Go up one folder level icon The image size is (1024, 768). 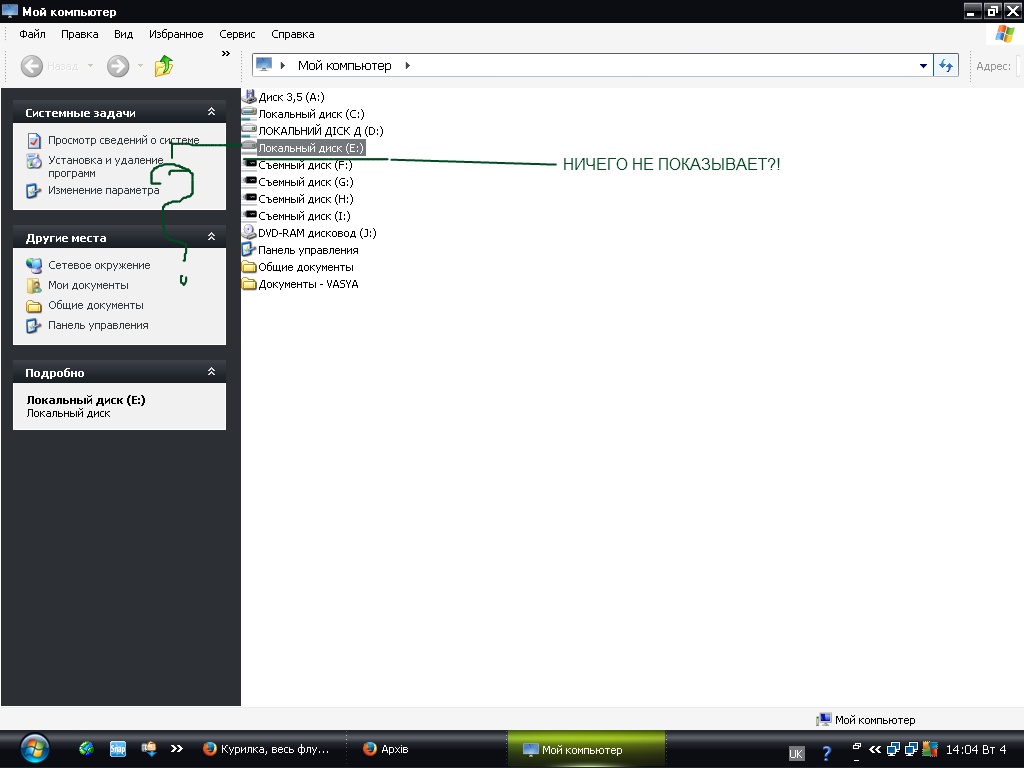(164, 66)
